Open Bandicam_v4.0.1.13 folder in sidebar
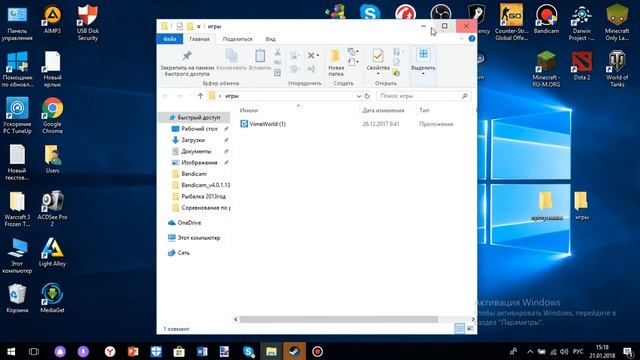The width and height of the screenshot is (640, 360). click(x=201, y=185)
